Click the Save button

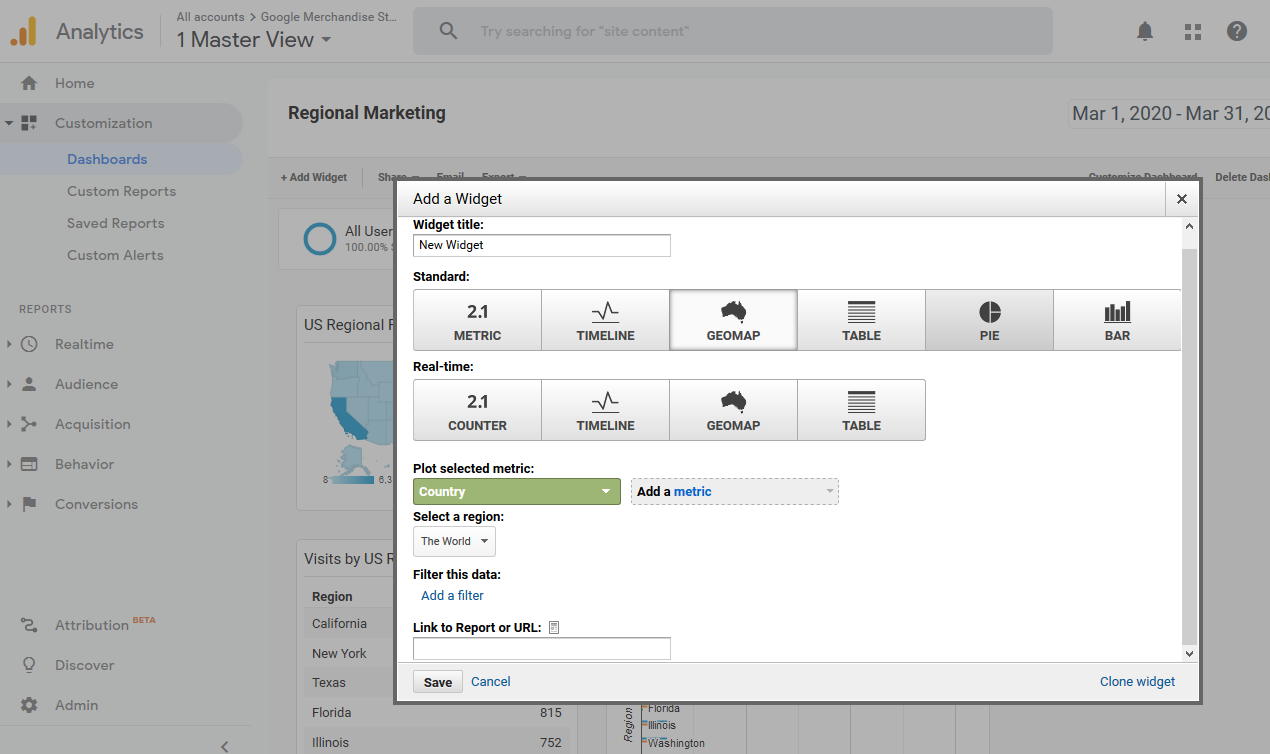coord(437,682)
